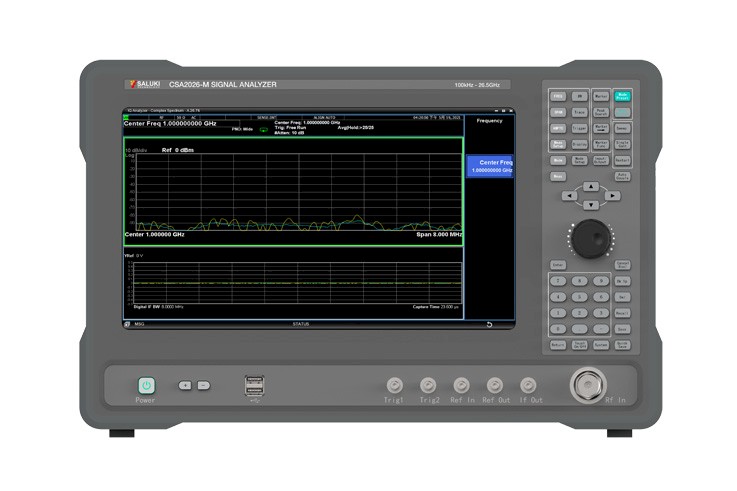Click the plus key near Power
737x491 pixels.
[185, 386]
